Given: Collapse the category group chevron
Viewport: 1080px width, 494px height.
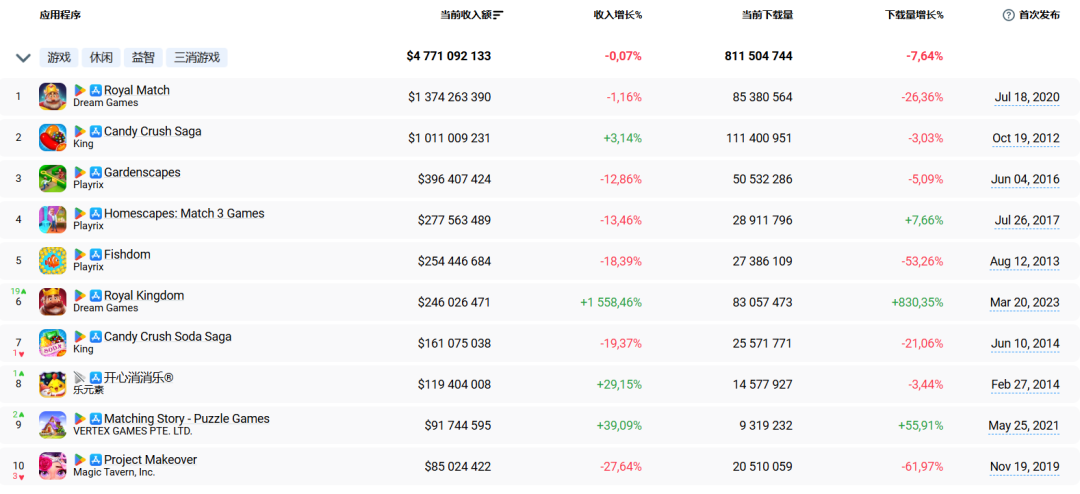Looking at the screenshot, I should click(x=23, y=58).
